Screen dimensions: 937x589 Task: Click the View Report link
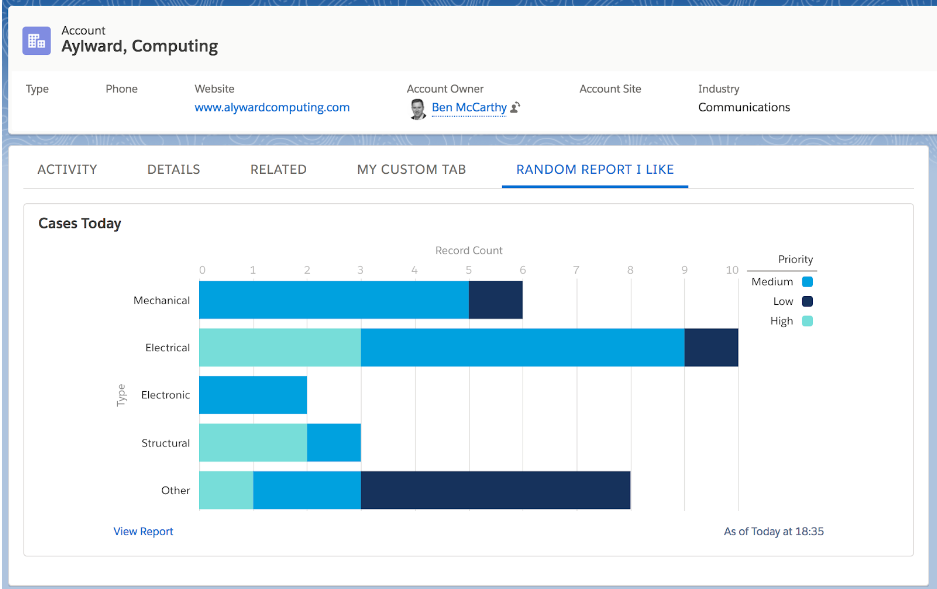(143, 532)
